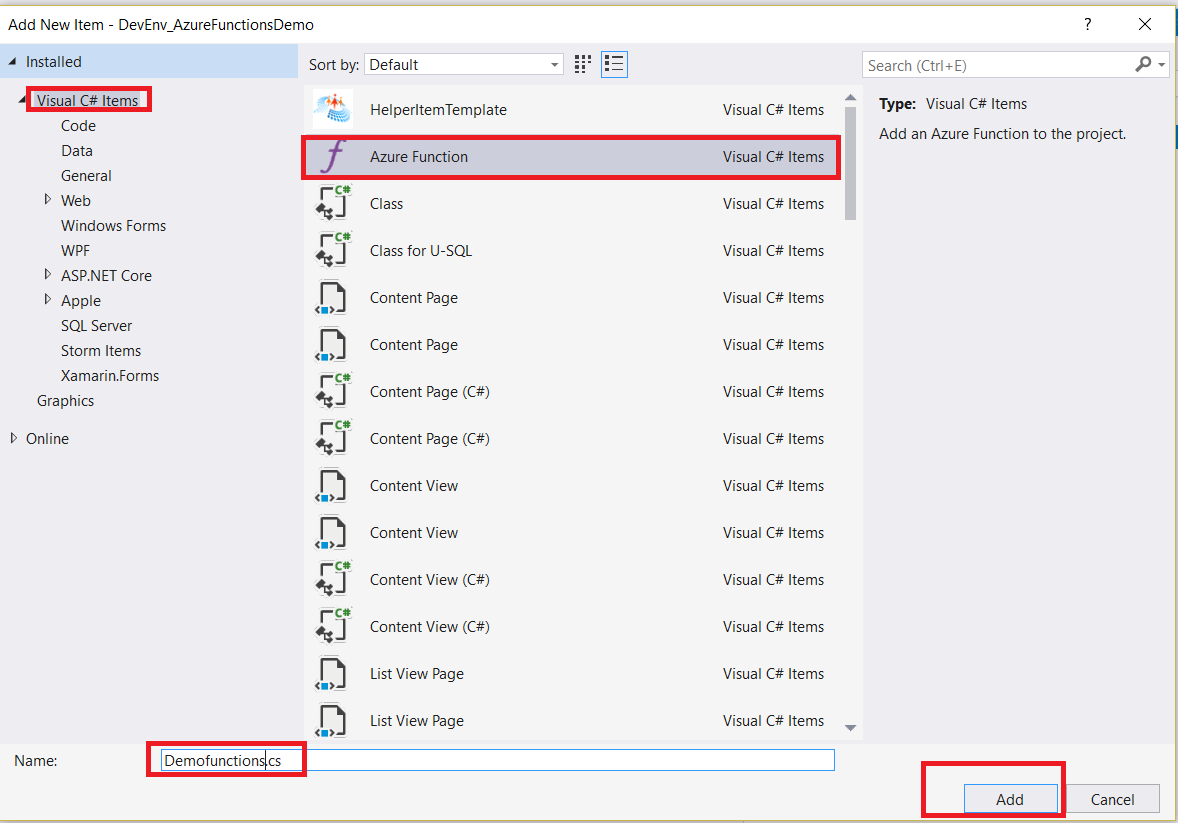Select the Graphics category
Image resolution: width=1178 pixels, height=823 pixels.
coord(65,401)
